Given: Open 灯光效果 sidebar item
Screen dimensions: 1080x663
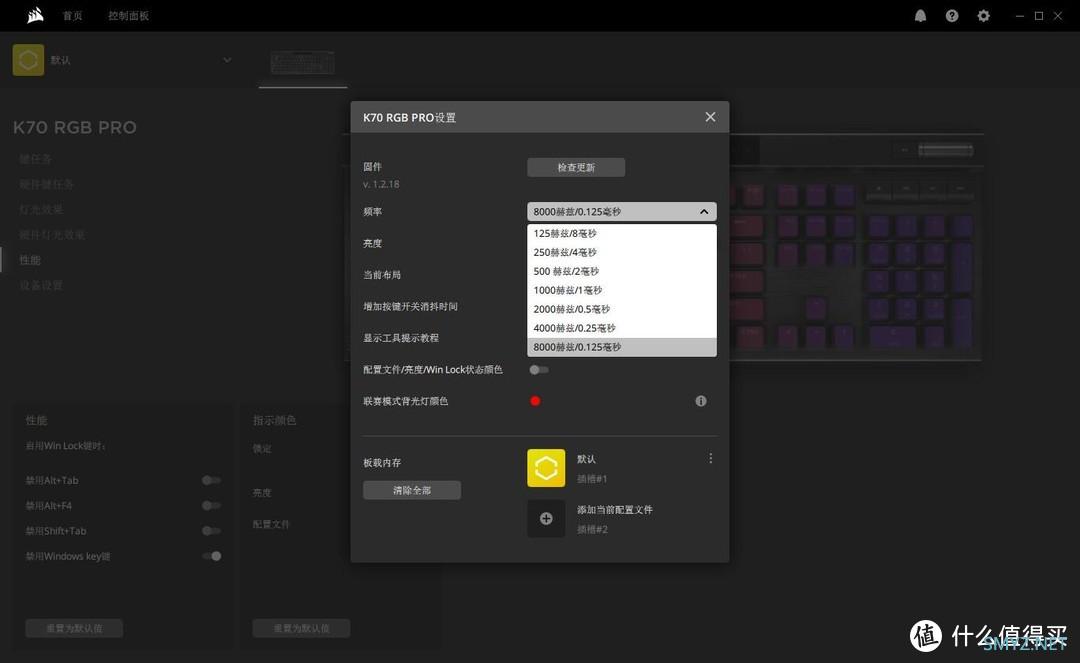Looking at the screenshot, I should (x=41, y=209).
